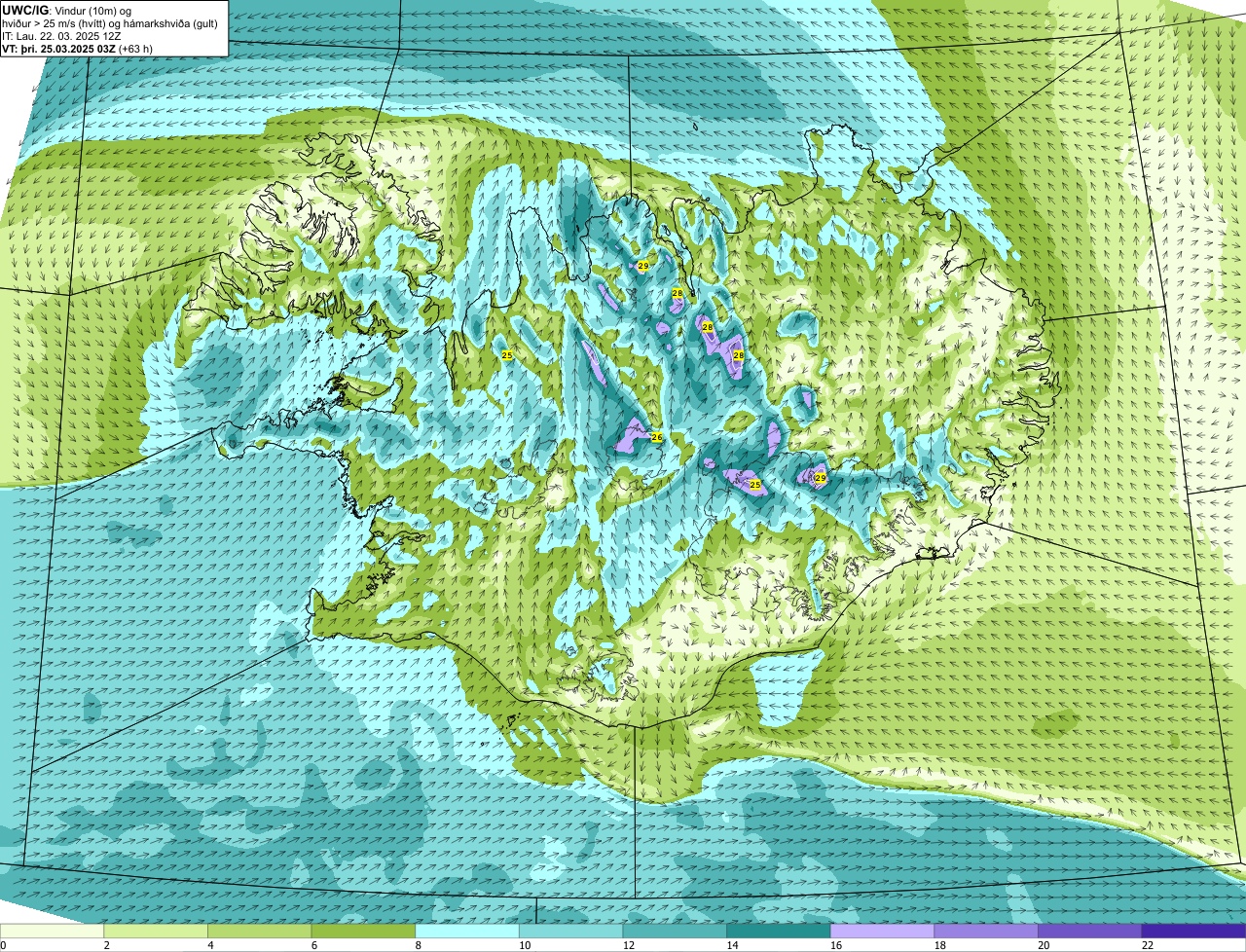Click the "16" tick label on the color scale
The image size is (1246, 952).
click(836, 945)
